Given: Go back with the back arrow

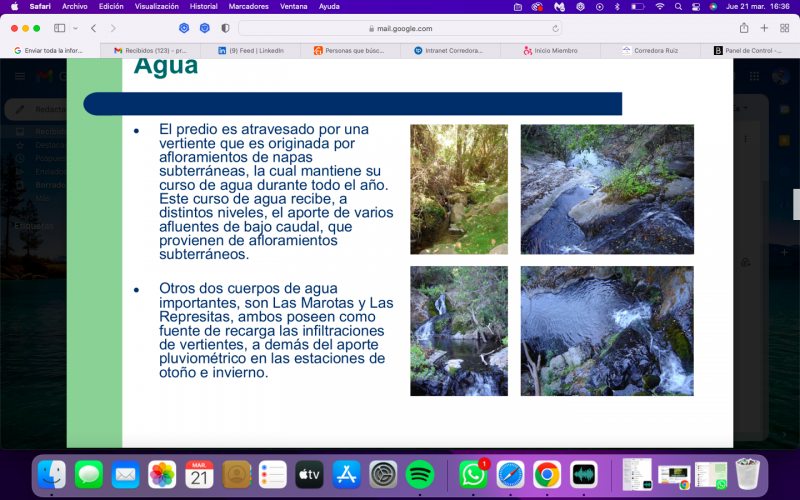Looking at the screenshot, I should (93, 28).
